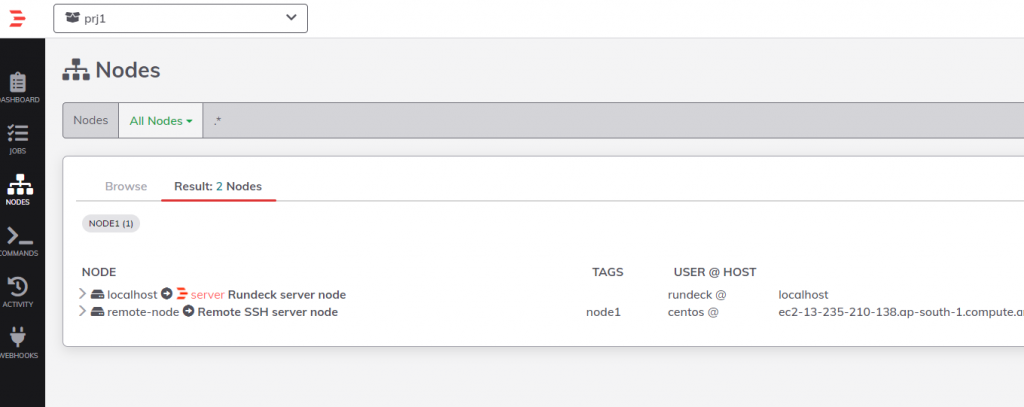This screenshot has width=1024, height=407.
Task: Select the Result: 2 Nodes tab
Action: [x=218, y=186]
